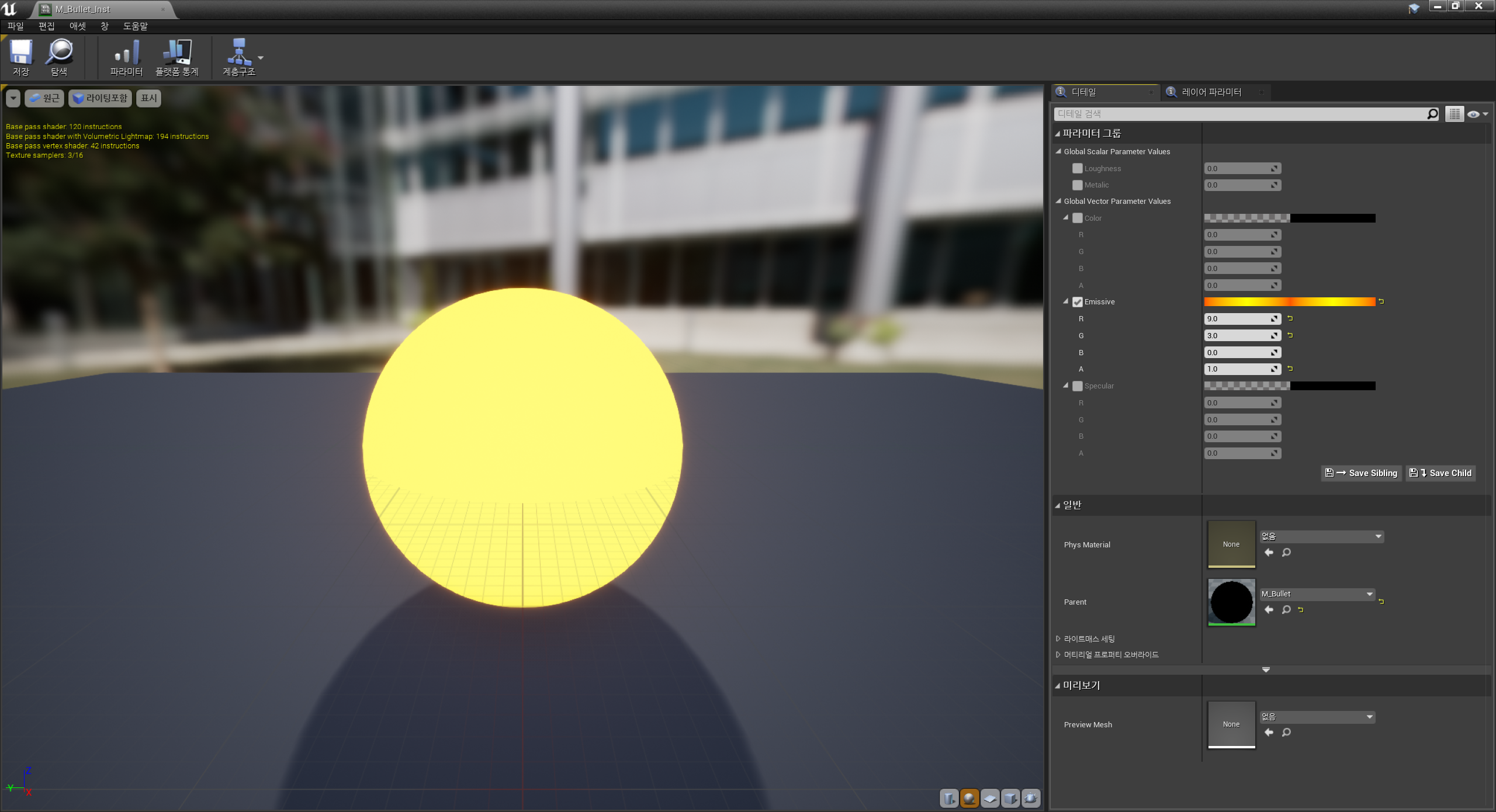The height and width of the screenshot is (812, 1496).
Task: Switch preview mesh to cylinder
Action: [949, 798]
